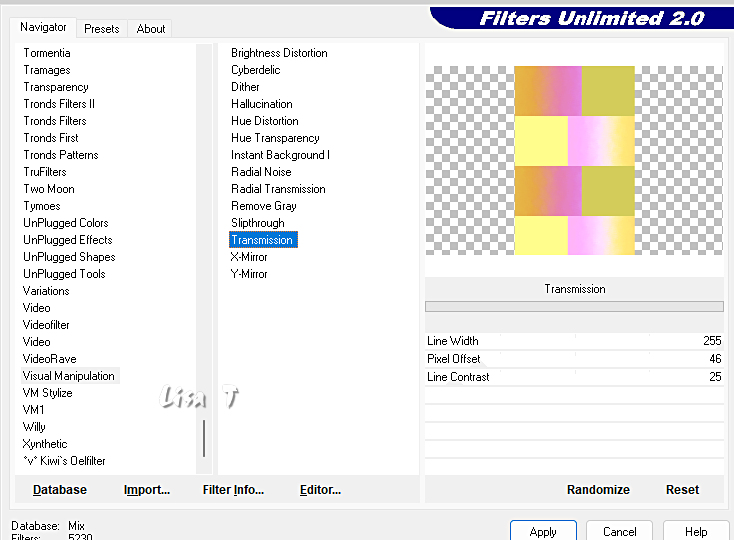Select Tronds First category

pyautogui.click(x=51, y=138)
